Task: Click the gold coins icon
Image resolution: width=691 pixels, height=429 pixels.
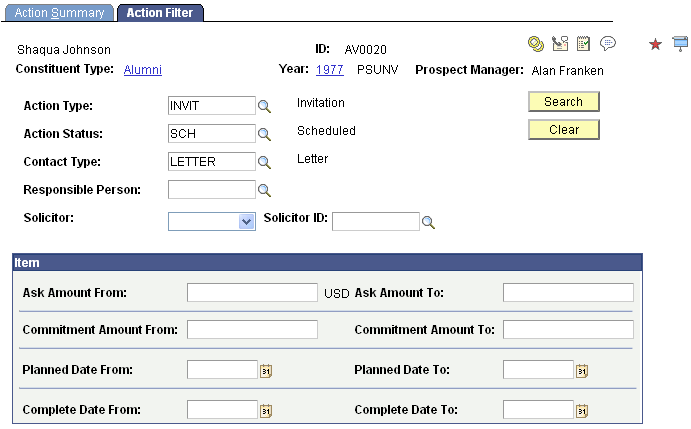Action: 536,44
